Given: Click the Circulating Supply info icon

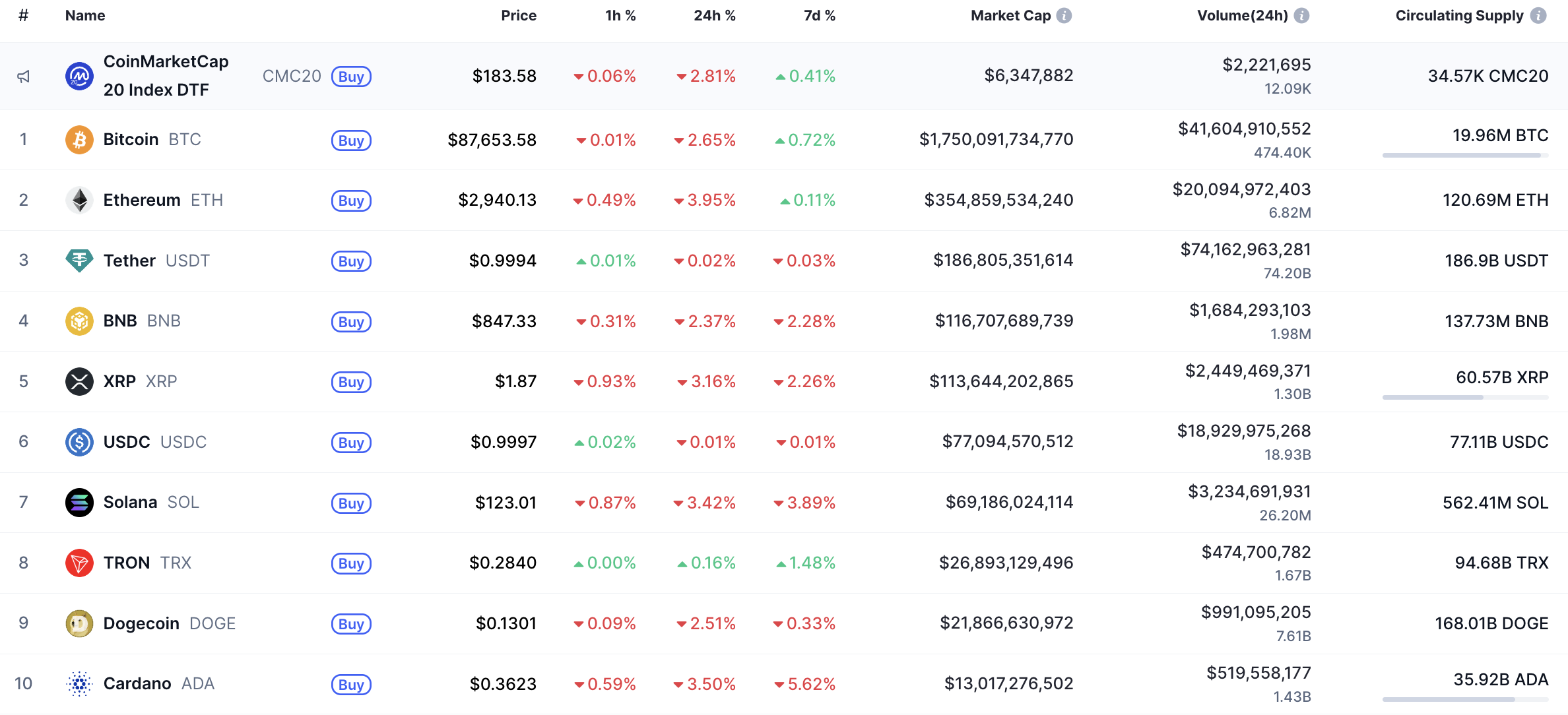Looking at the screenshot, I should (1538, 16).
